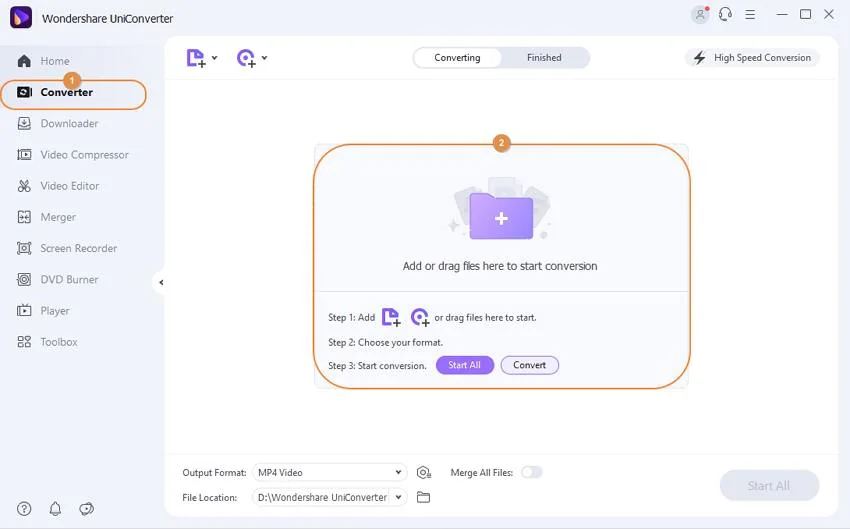Click the Convert button in Step 3
Viewport: 850px width, 529px height.
click(x=530, y=365)
